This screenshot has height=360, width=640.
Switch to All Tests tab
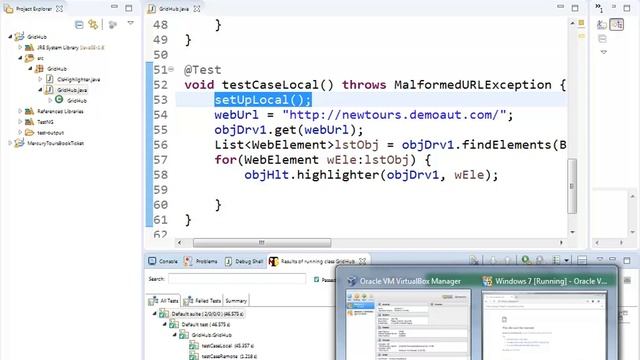pos(164,301)
